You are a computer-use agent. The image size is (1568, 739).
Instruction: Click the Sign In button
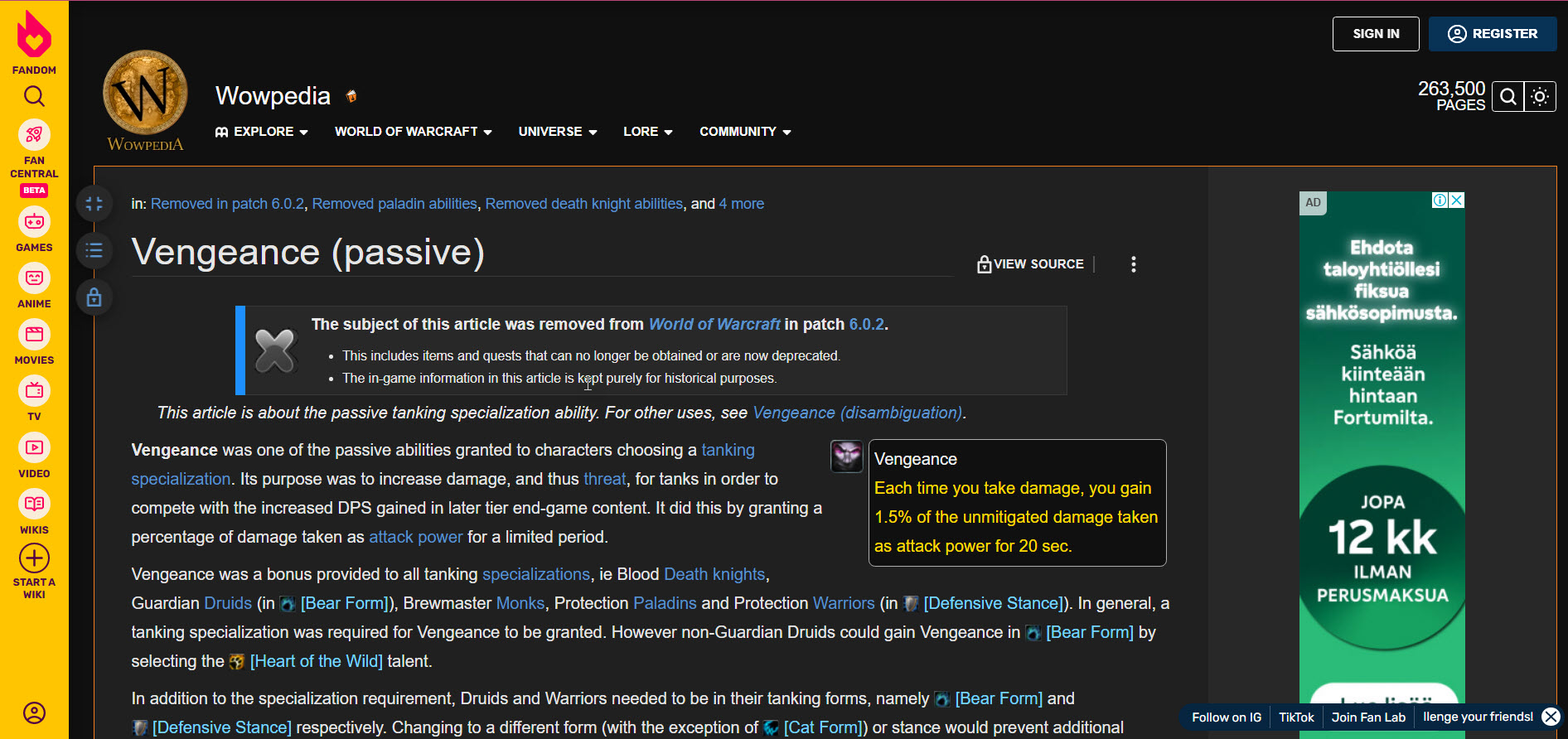click(x=1376, y=34)
